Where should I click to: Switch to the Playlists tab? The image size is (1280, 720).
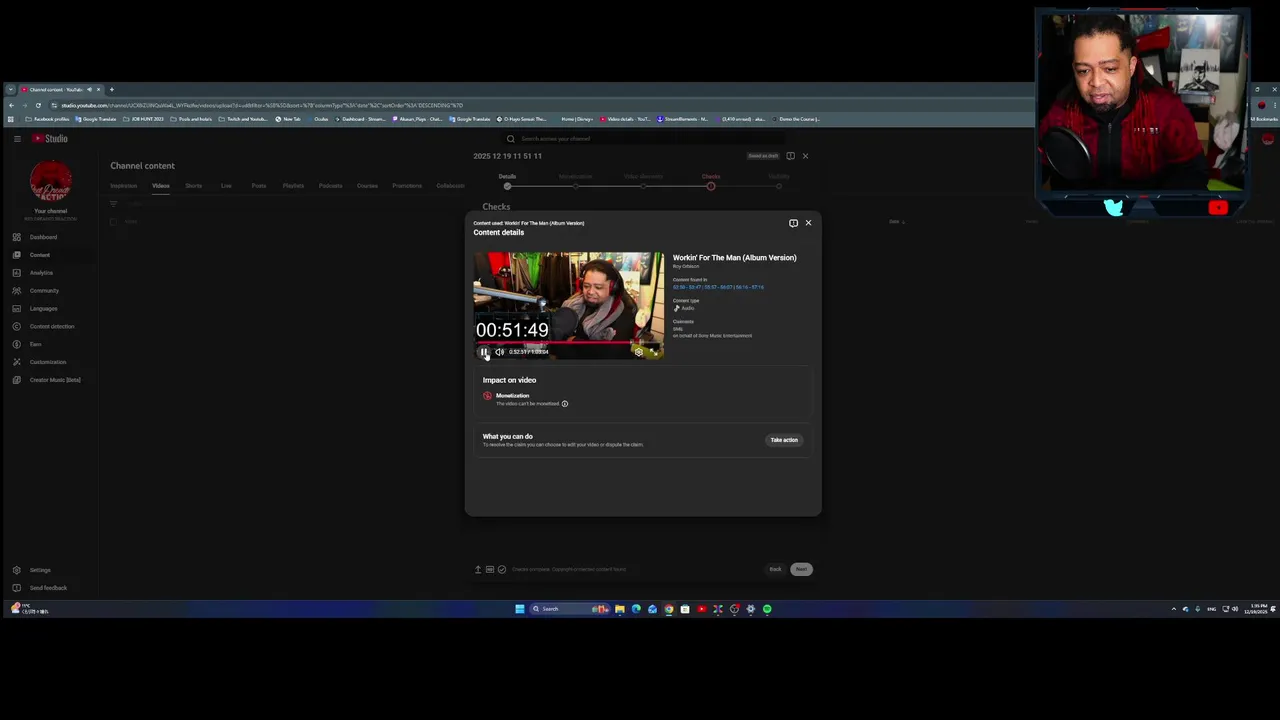coord(293,186)
